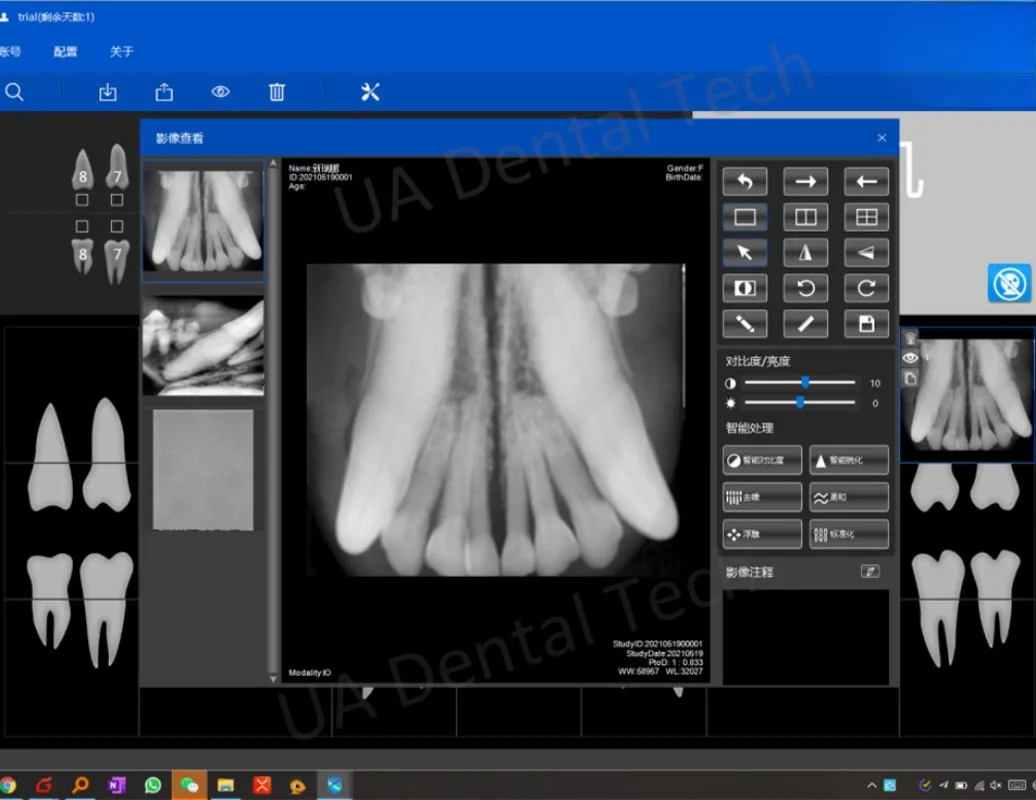Rotate image counterclockwise

tap(805, 289)
